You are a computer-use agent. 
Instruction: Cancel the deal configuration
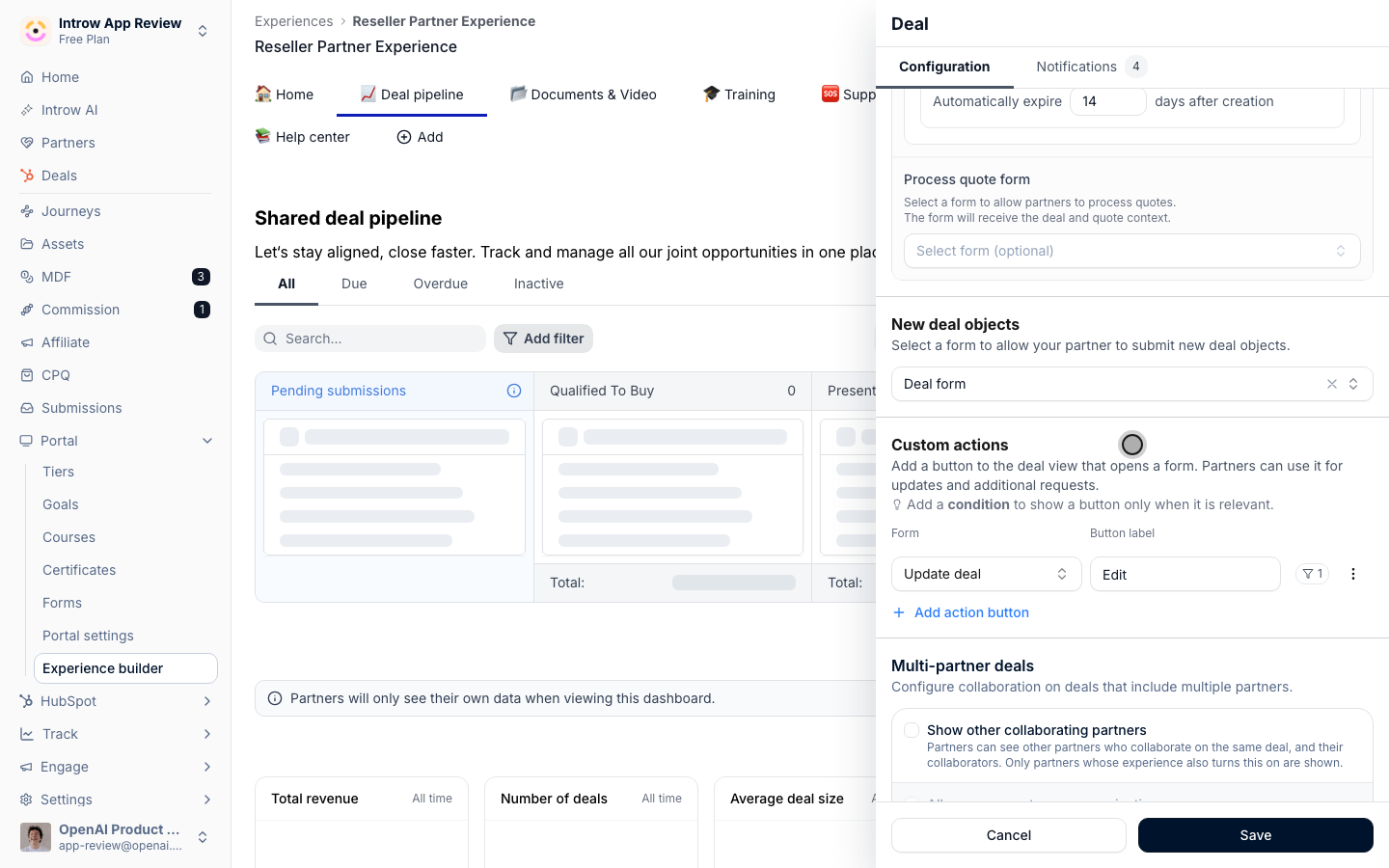(1009, 835)
